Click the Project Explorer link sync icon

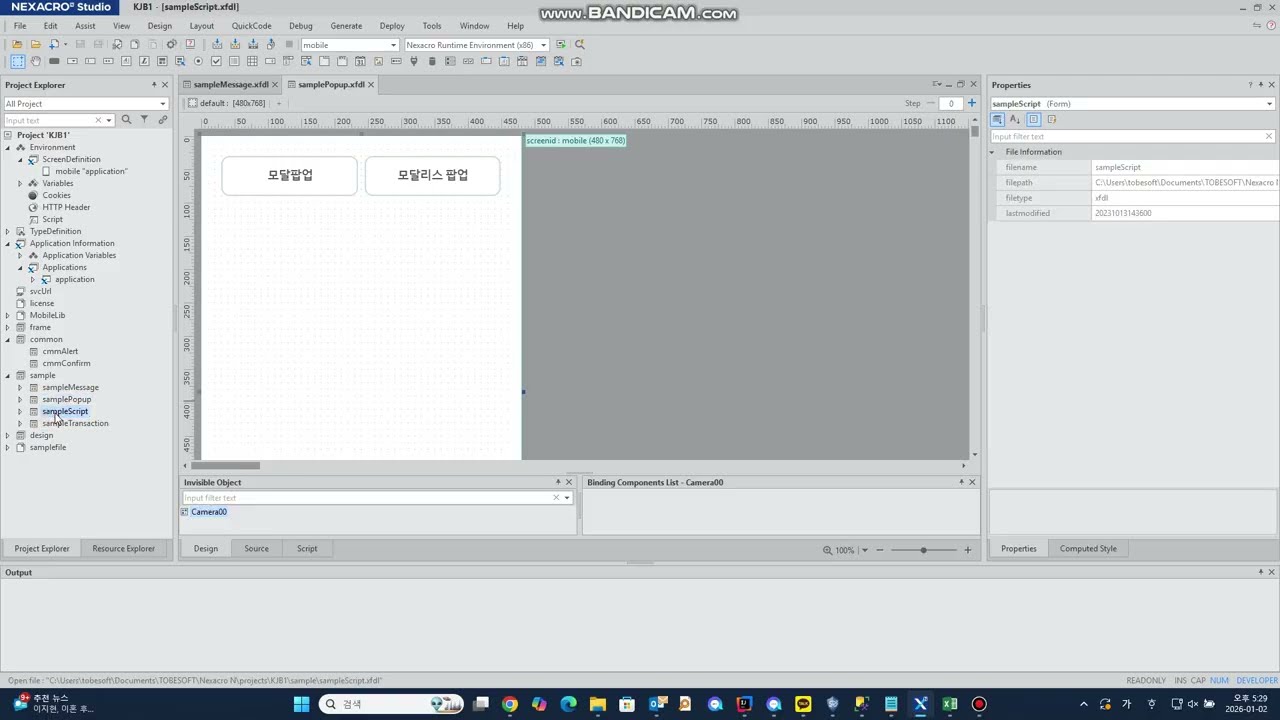coord(162,120)
